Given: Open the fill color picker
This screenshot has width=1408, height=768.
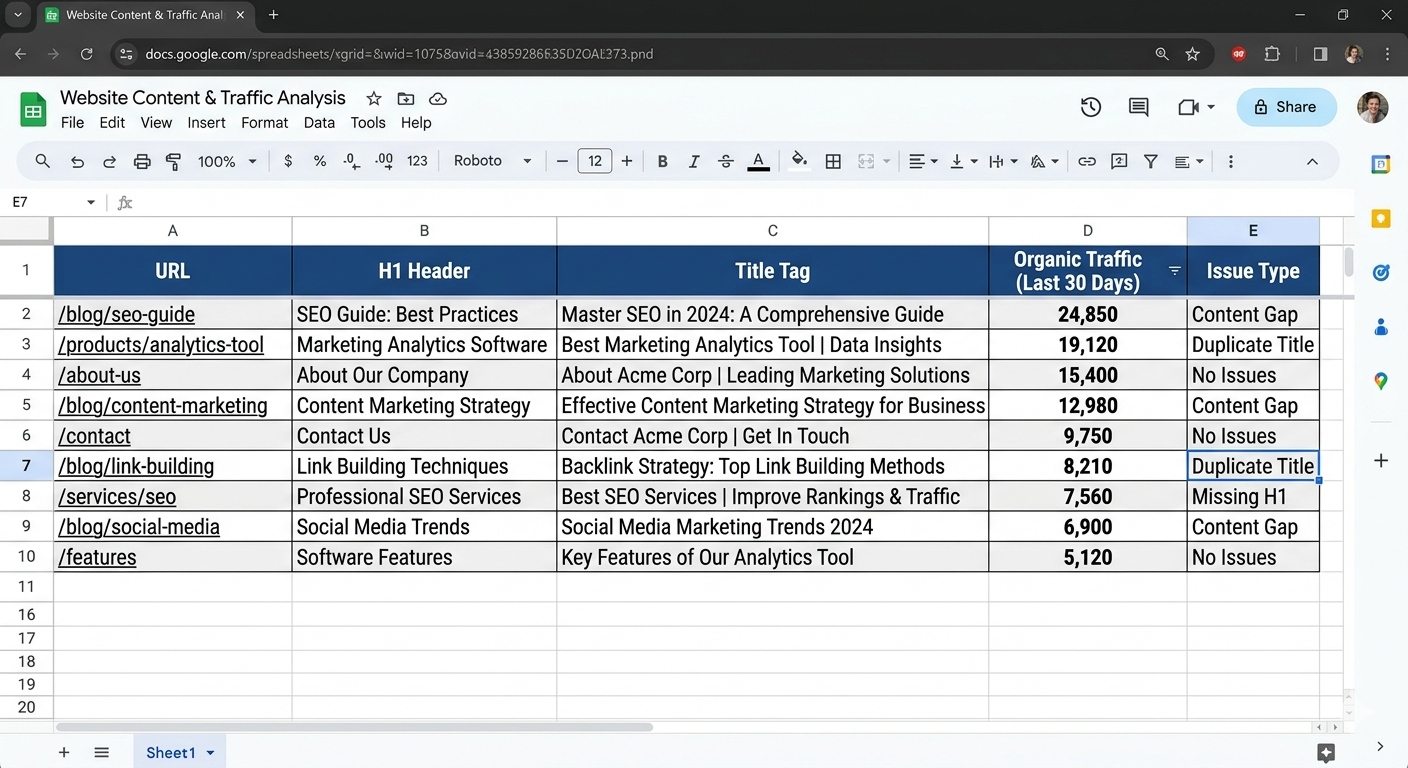Looking at the screenshot, I should (799, 161).
